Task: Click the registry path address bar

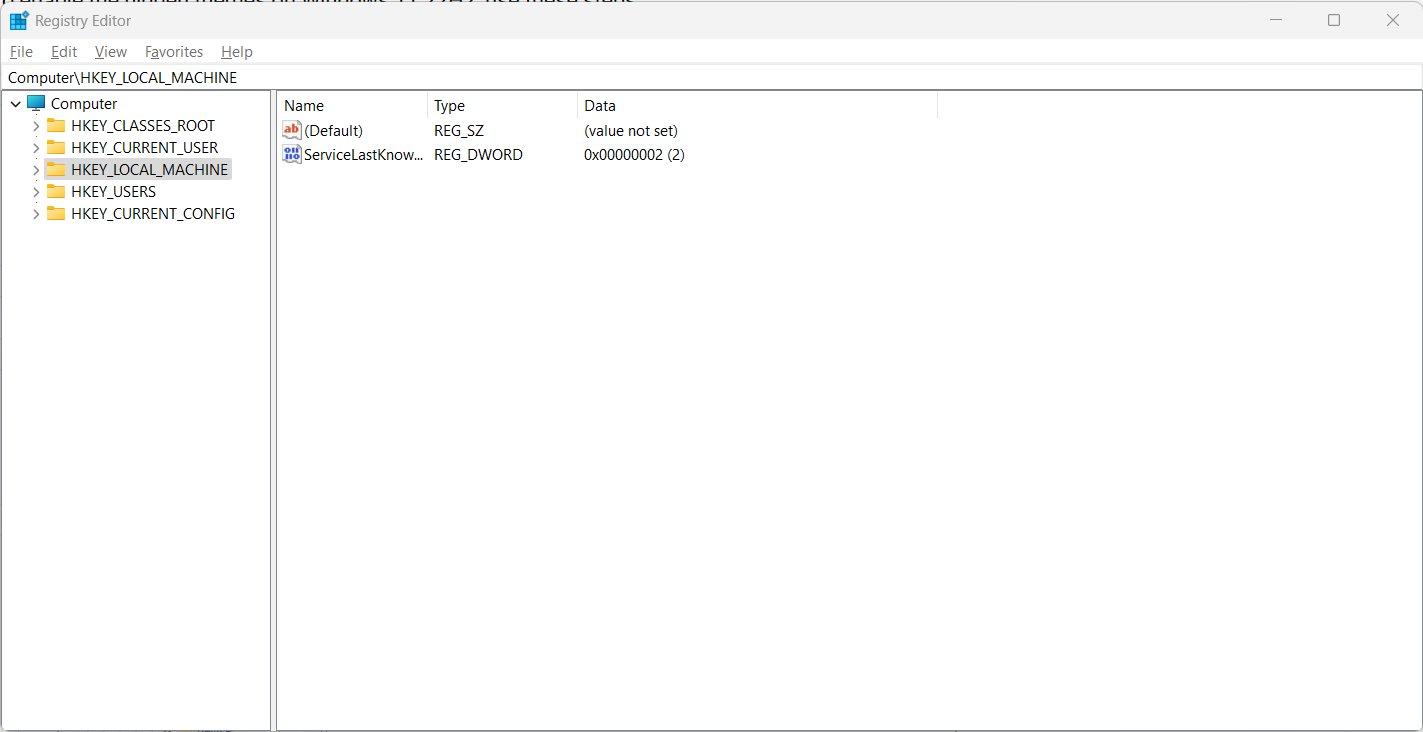Action: click(711, 77)
